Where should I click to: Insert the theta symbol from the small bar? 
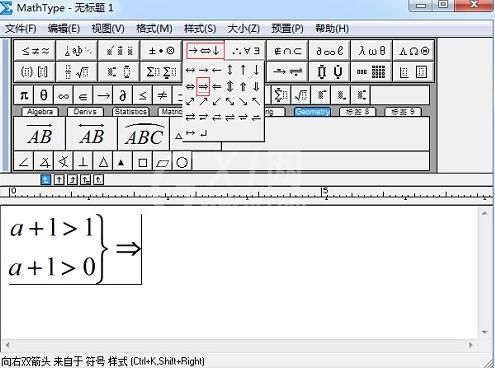coord(43,96)
